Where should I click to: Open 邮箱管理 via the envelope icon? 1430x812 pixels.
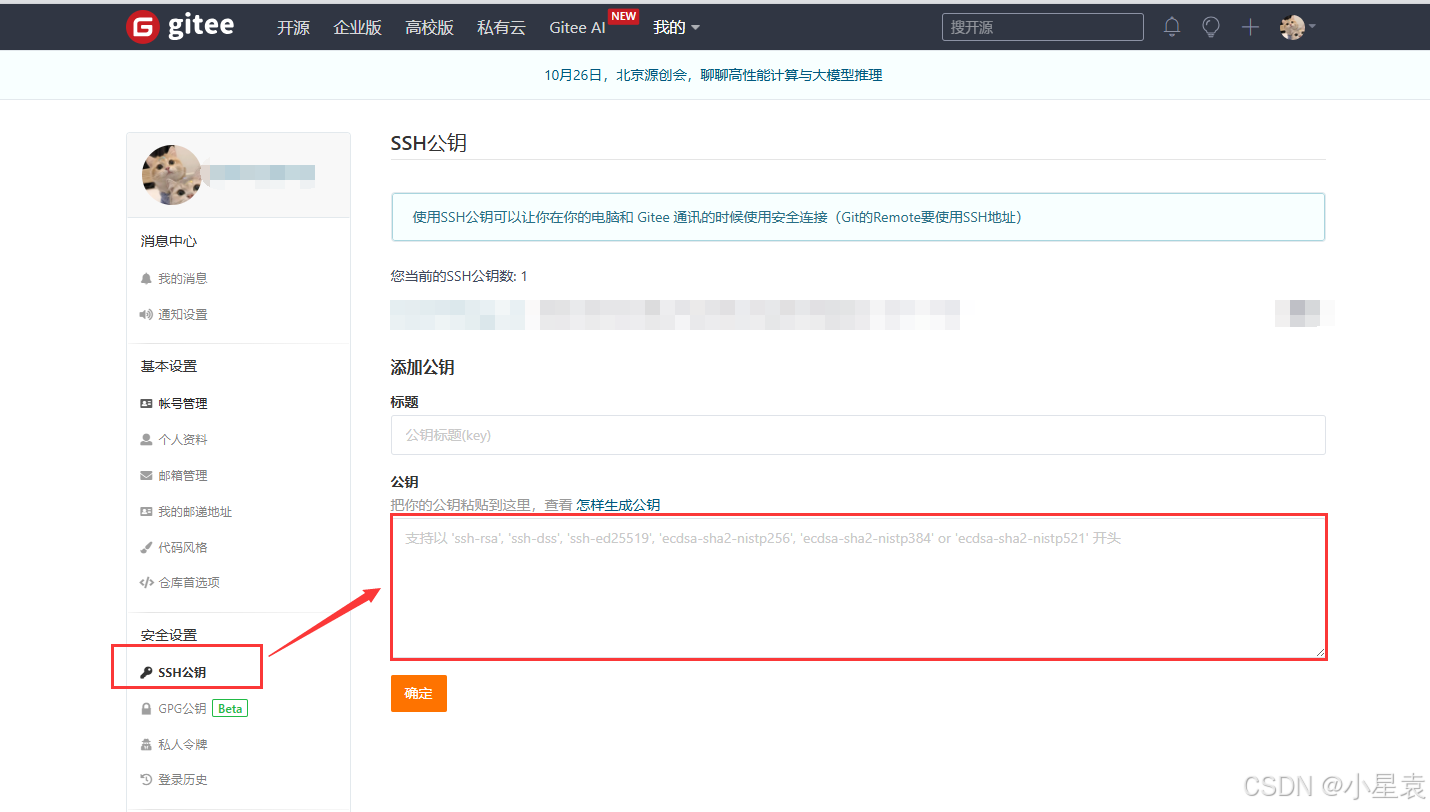point(147,475)
